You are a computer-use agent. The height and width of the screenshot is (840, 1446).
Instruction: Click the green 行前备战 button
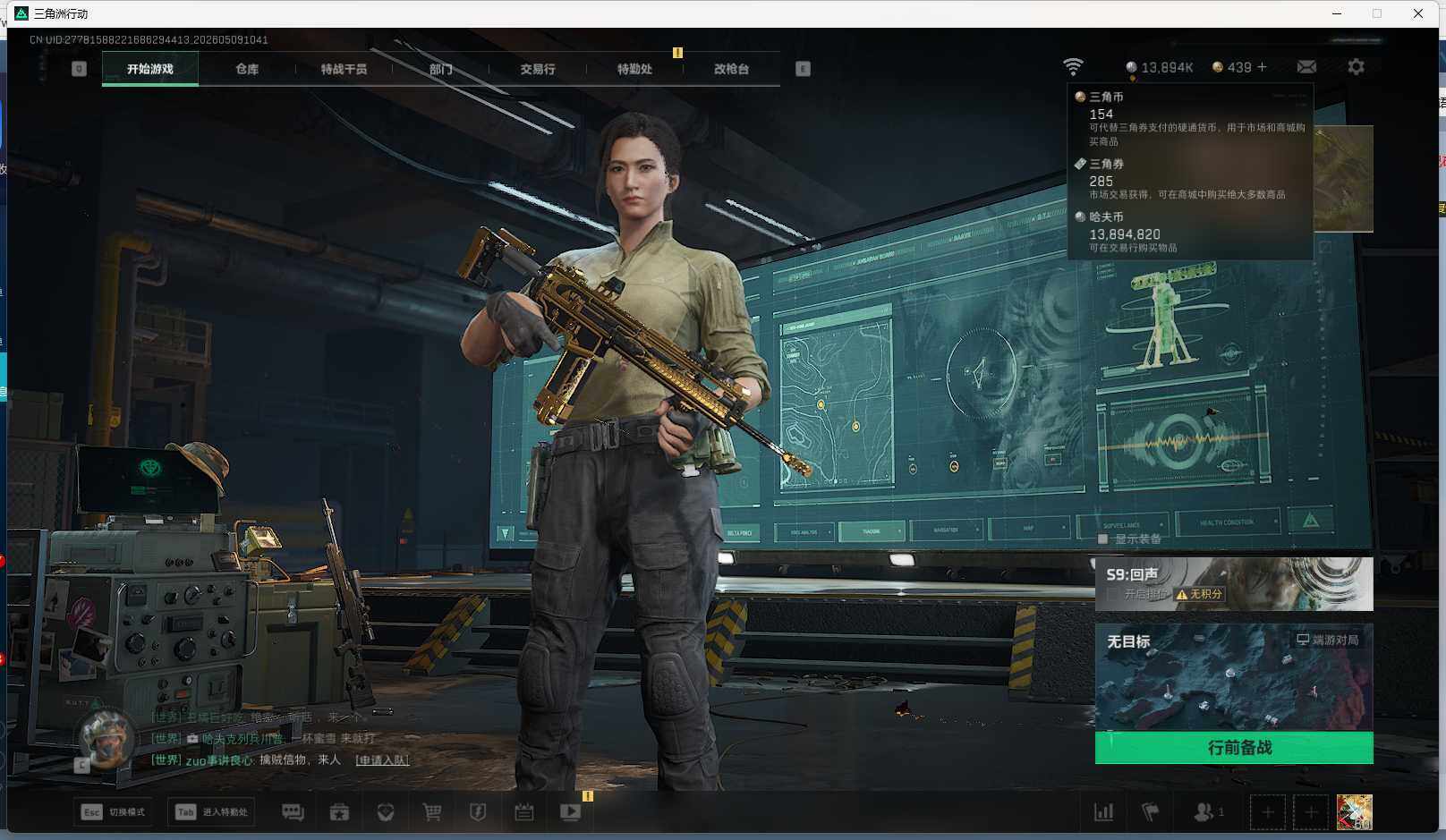1234,748
